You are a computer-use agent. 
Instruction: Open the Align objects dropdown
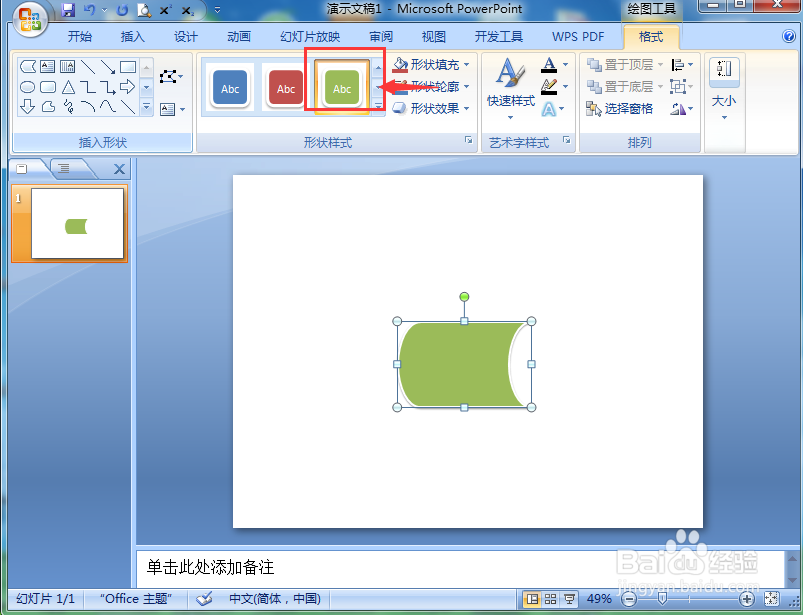click(x=682, y=65)
